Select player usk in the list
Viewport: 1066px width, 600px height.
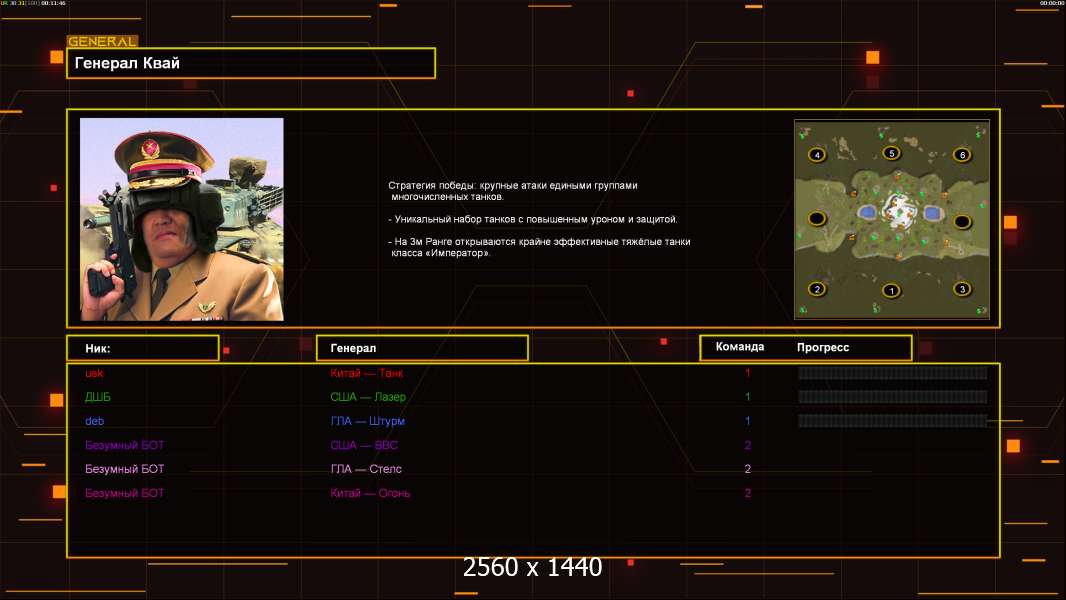(94, 373)
